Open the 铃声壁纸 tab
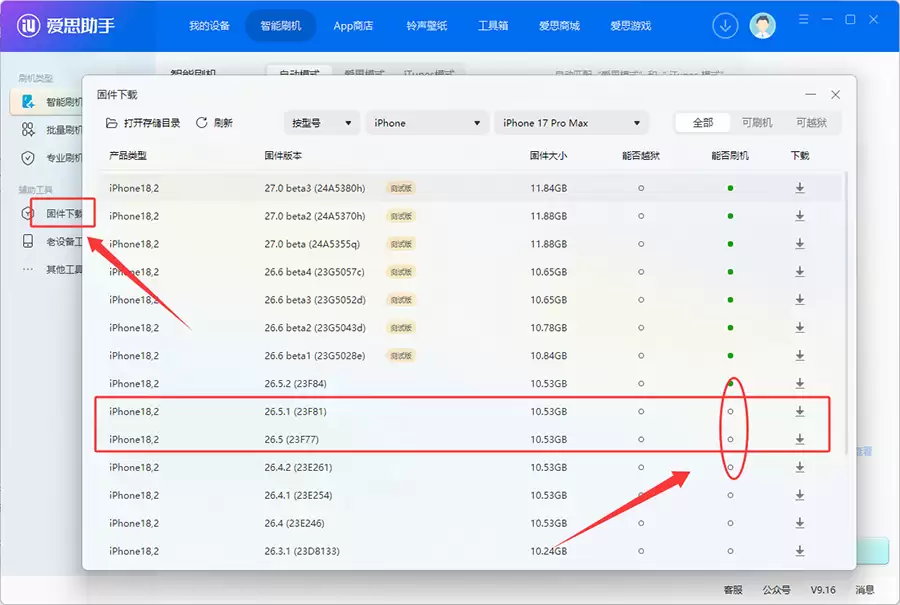900x605 pixels. coord(426,26)
